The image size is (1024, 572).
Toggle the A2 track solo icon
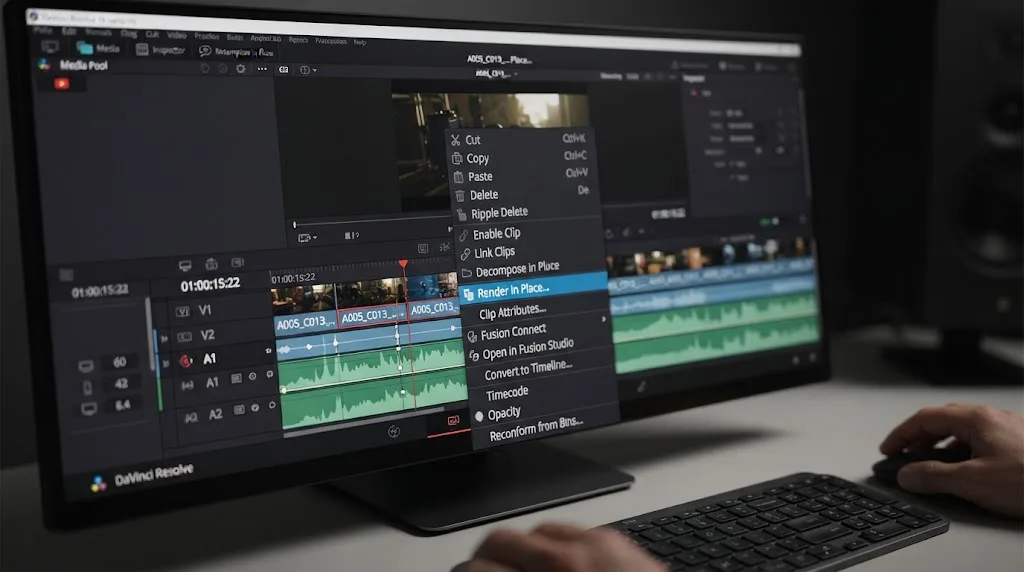tap(255, 407)
